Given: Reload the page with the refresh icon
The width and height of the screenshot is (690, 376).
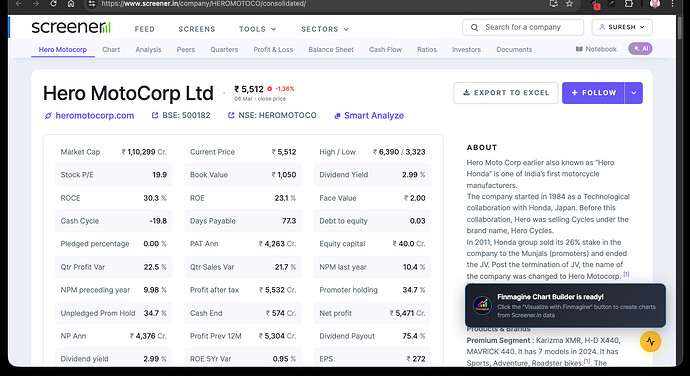Looking at the screenshot, I should point(53,4).
